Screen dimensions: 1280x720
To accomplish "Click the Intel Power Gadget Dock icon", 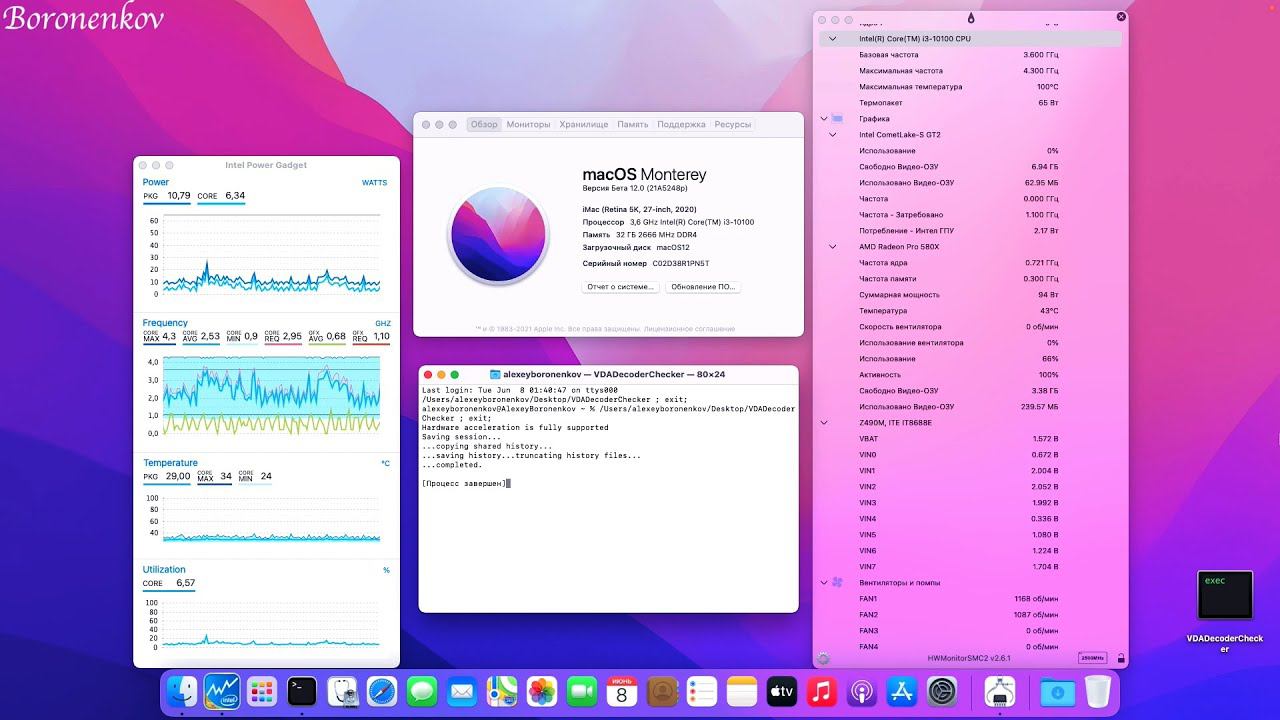I will point(221,691).
